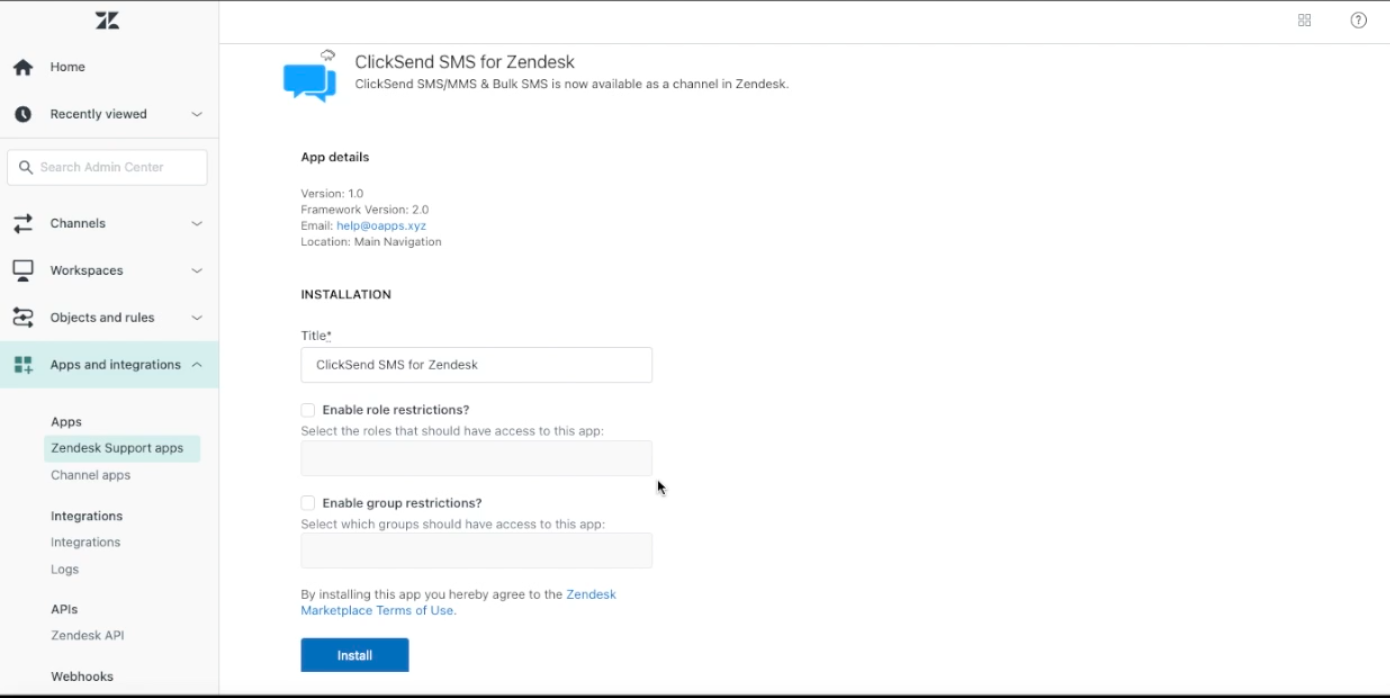The width and height of the screenshot is (1390, 698).
Task: Open the help question mark icon
Action: pos(1358,20)
